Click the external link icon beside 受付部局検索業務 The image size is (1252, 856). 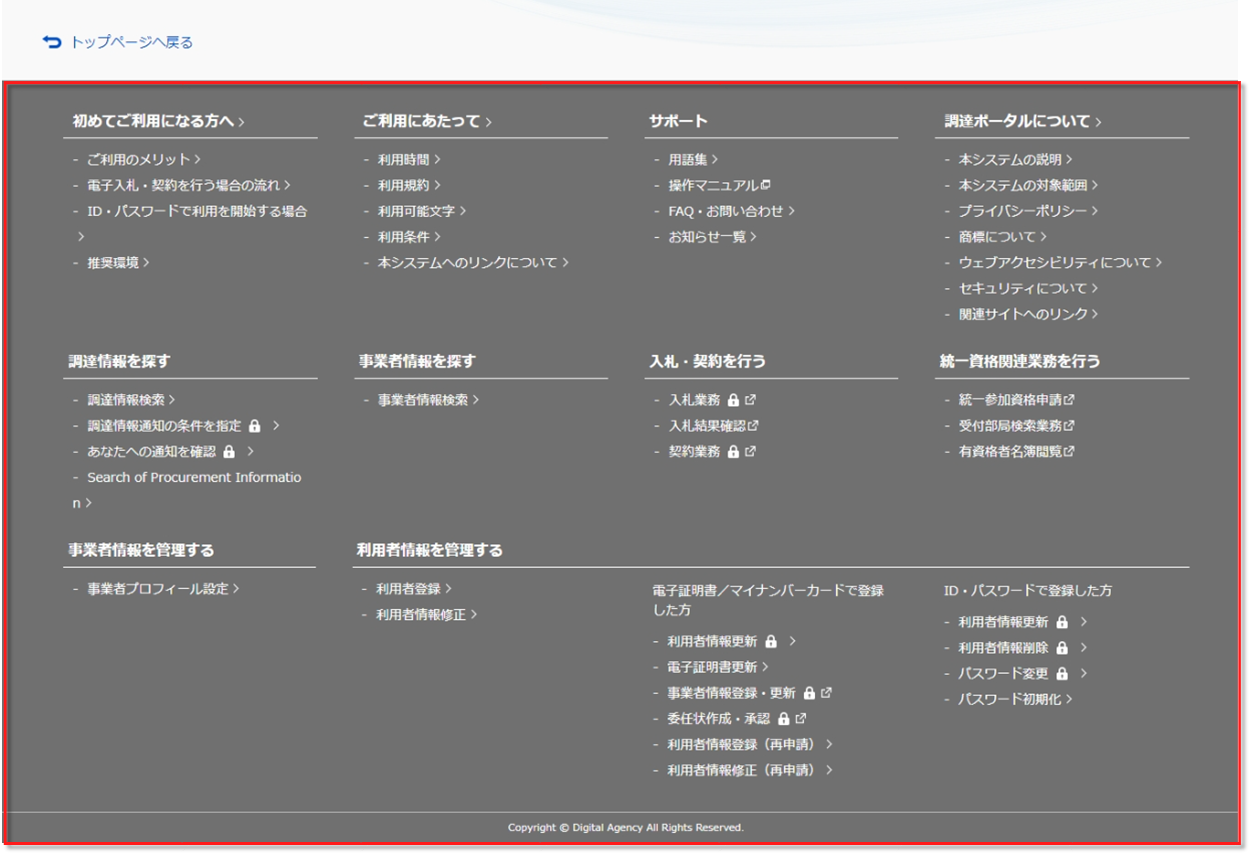(x=1069, y=425)
